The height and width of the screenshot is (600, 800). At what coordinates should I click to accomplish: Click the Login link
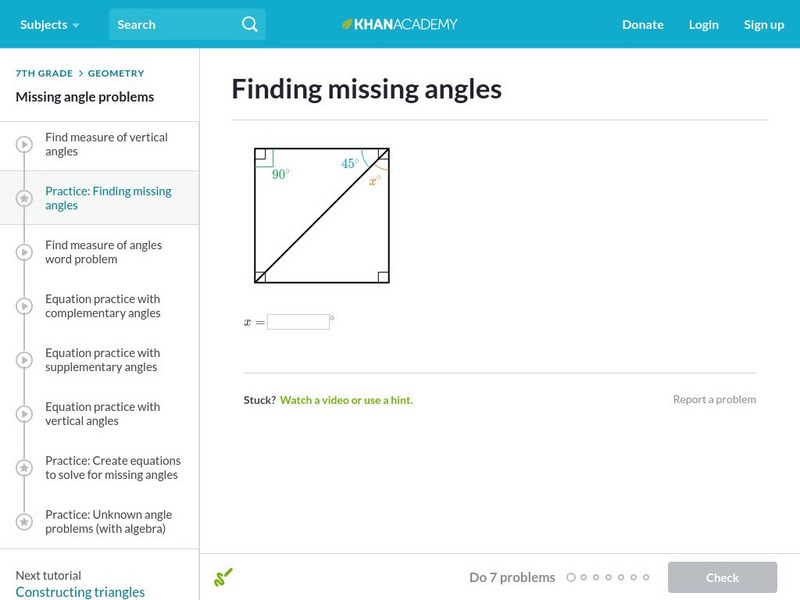pos(703,24)
